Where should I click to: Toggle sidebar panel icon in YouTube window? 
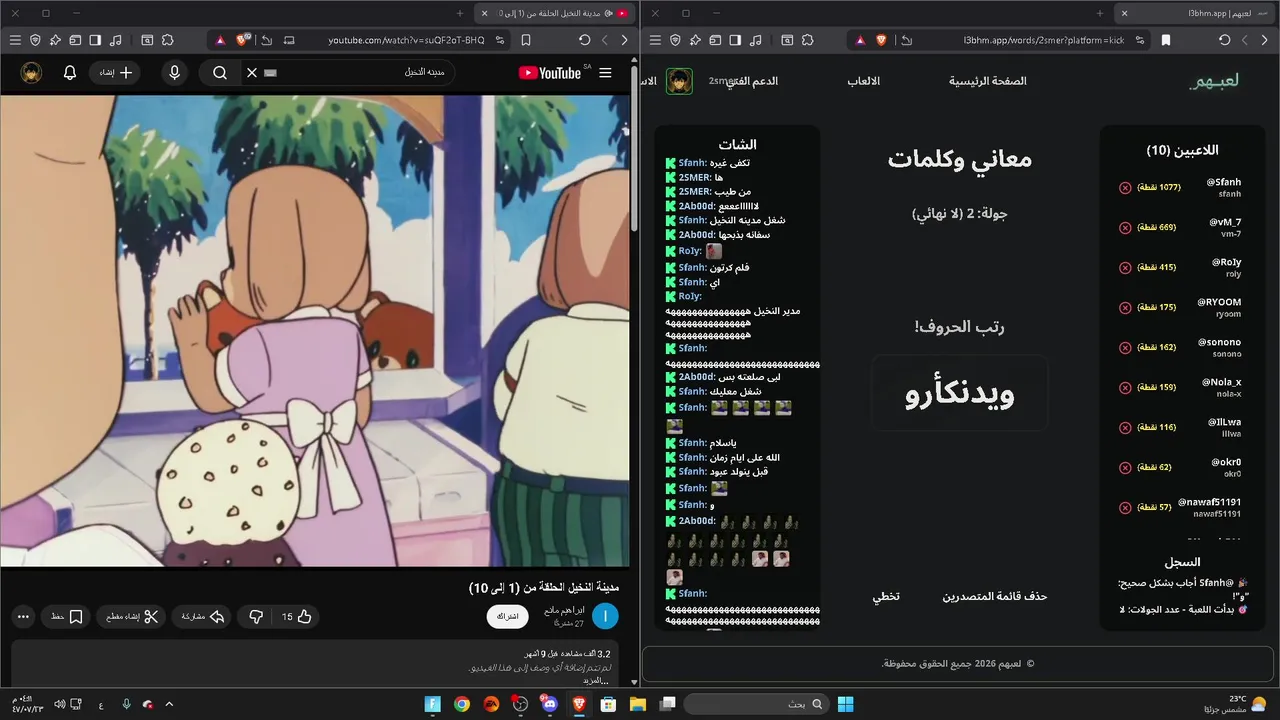coord(95,40)
